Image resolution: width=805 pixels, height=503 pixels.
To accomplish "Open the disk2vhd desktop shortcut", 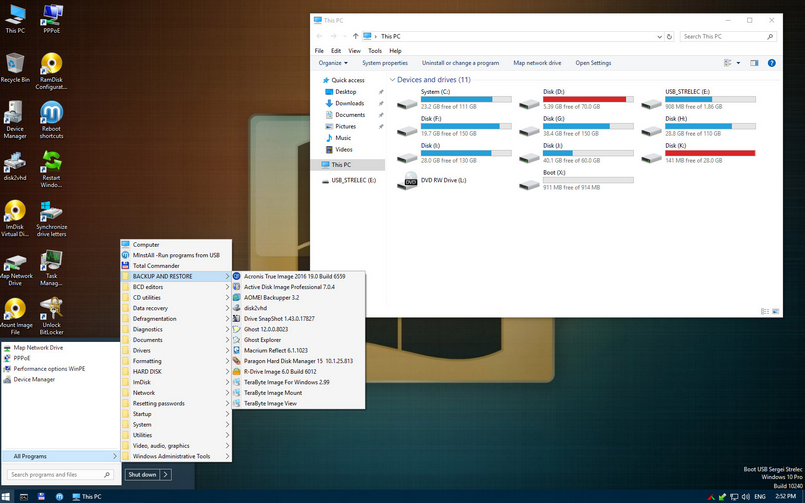I will (x=15, y=166).
